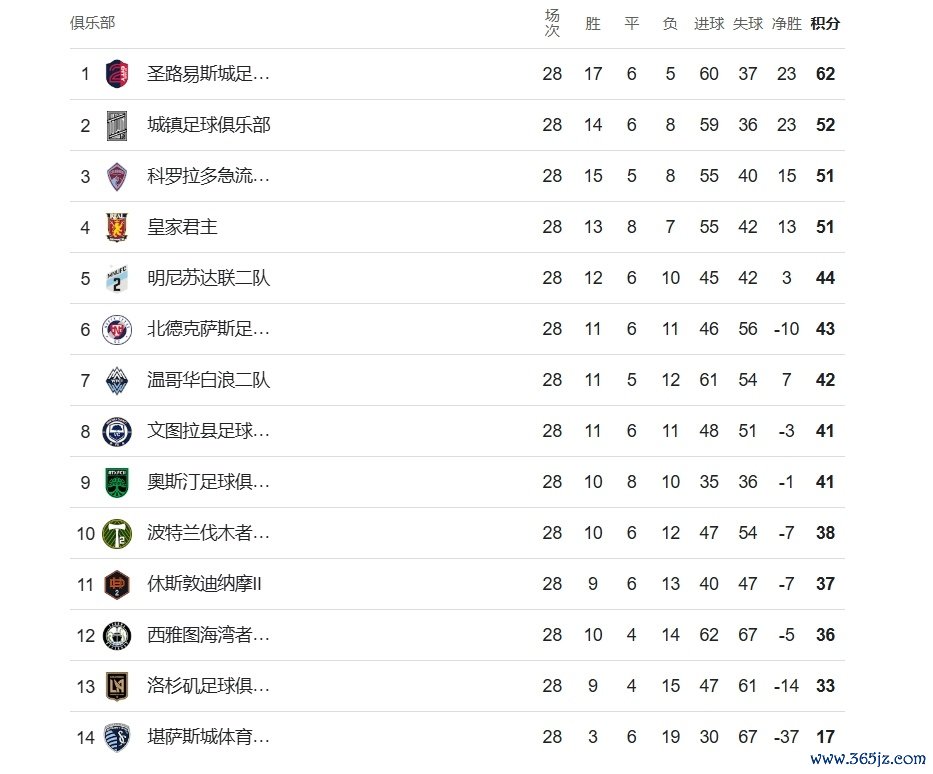Click the 文图拉县足球 team badge

point(117,431)
